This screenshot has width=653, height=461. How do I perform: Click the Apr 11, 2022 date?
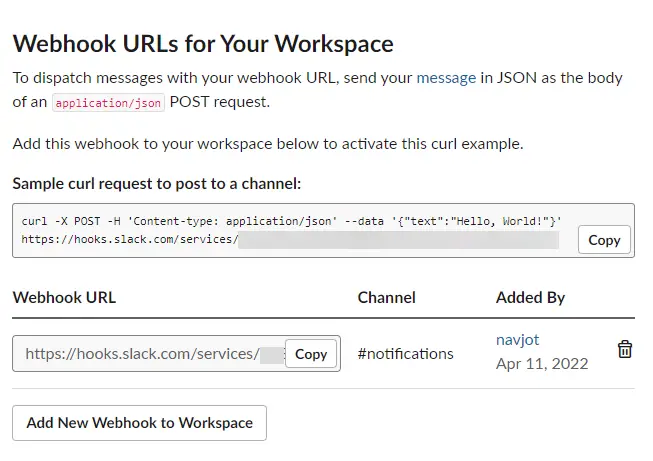(x=542, y=364)
